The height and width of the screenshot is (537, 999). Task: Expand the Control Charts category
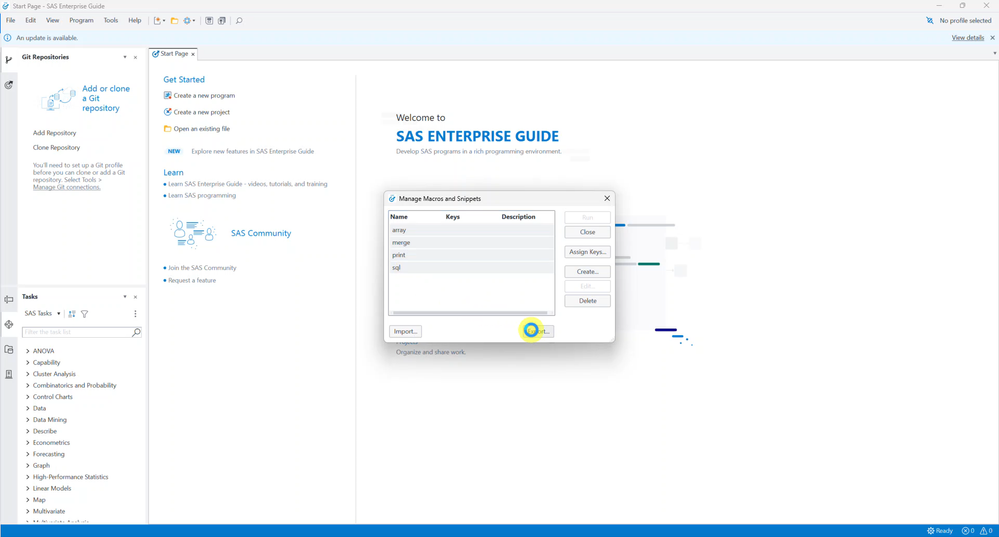point(27,397)
